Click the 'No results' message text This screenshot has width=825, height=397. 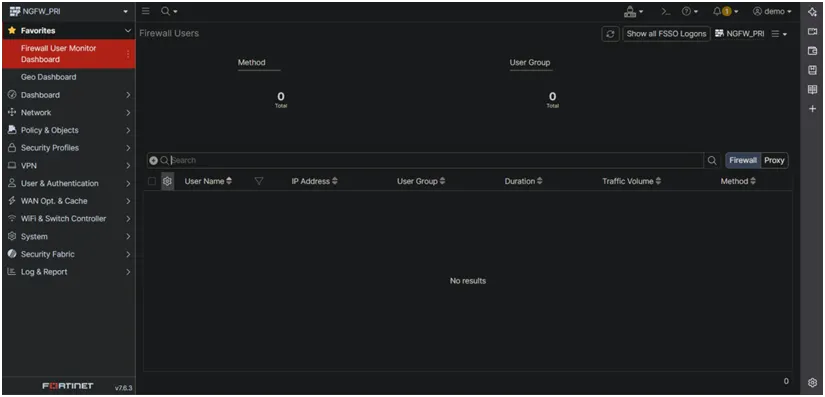point(468,281)
